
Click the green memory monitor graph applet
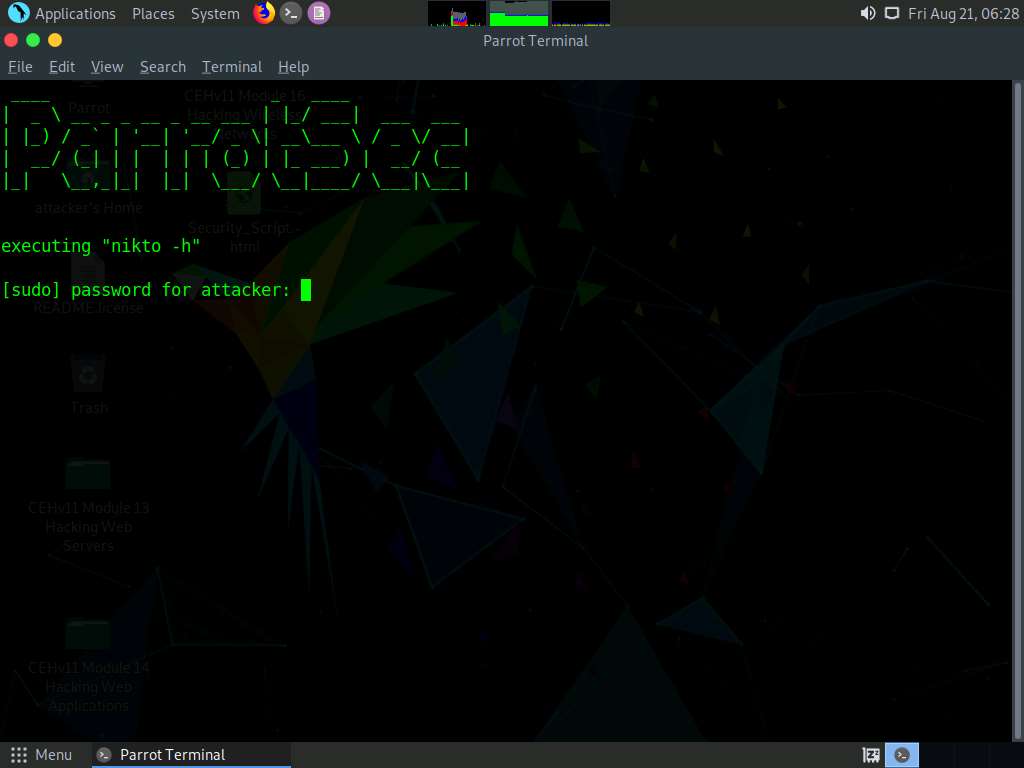(519, 13)
